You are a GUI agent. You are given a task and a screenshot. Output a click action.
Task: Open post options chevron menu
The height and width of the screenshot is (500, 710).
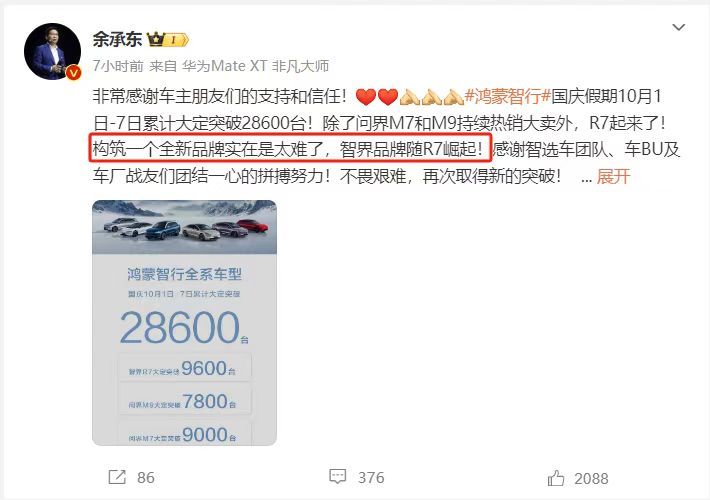pos(678,27)
